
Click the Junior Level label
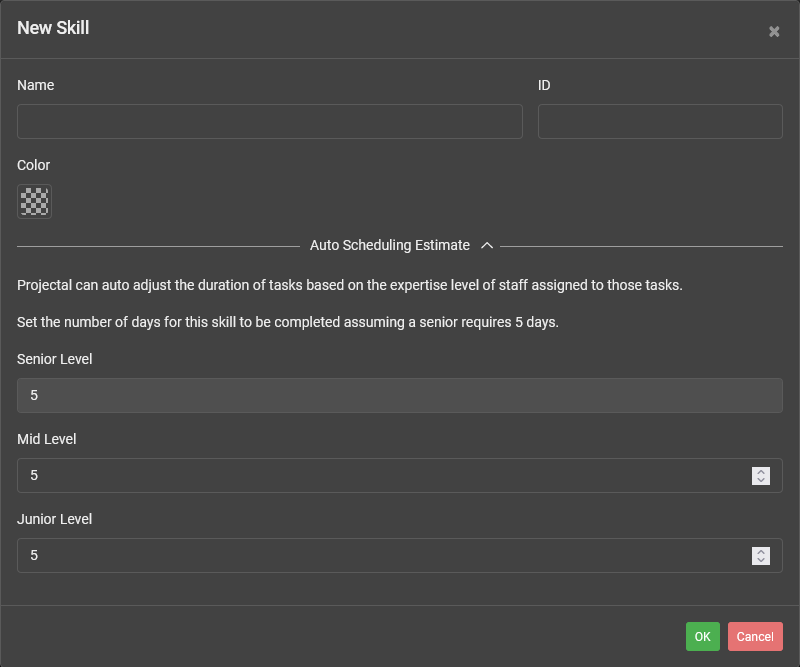tap(54, 519)
